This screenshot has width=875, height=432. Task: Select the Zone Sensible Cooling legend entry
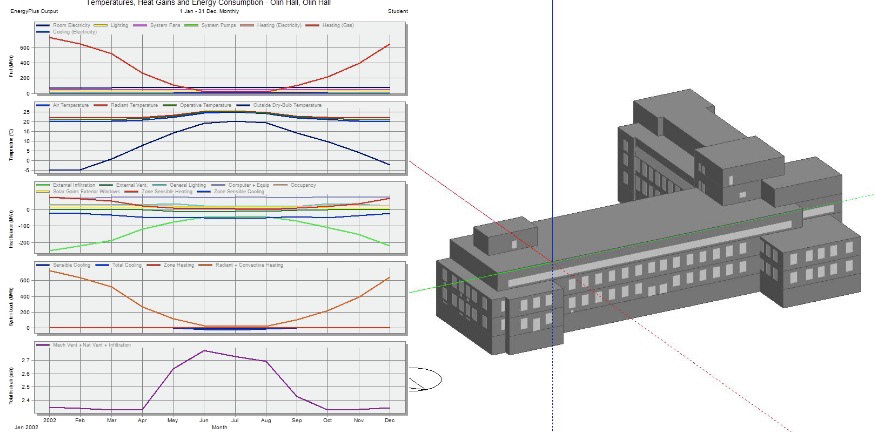tap(232, 191)
